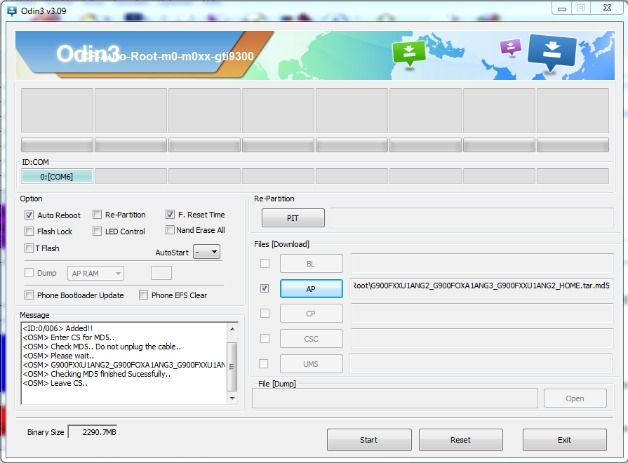Click the Binary Size value field
The image size is (628, 463).
93,432
